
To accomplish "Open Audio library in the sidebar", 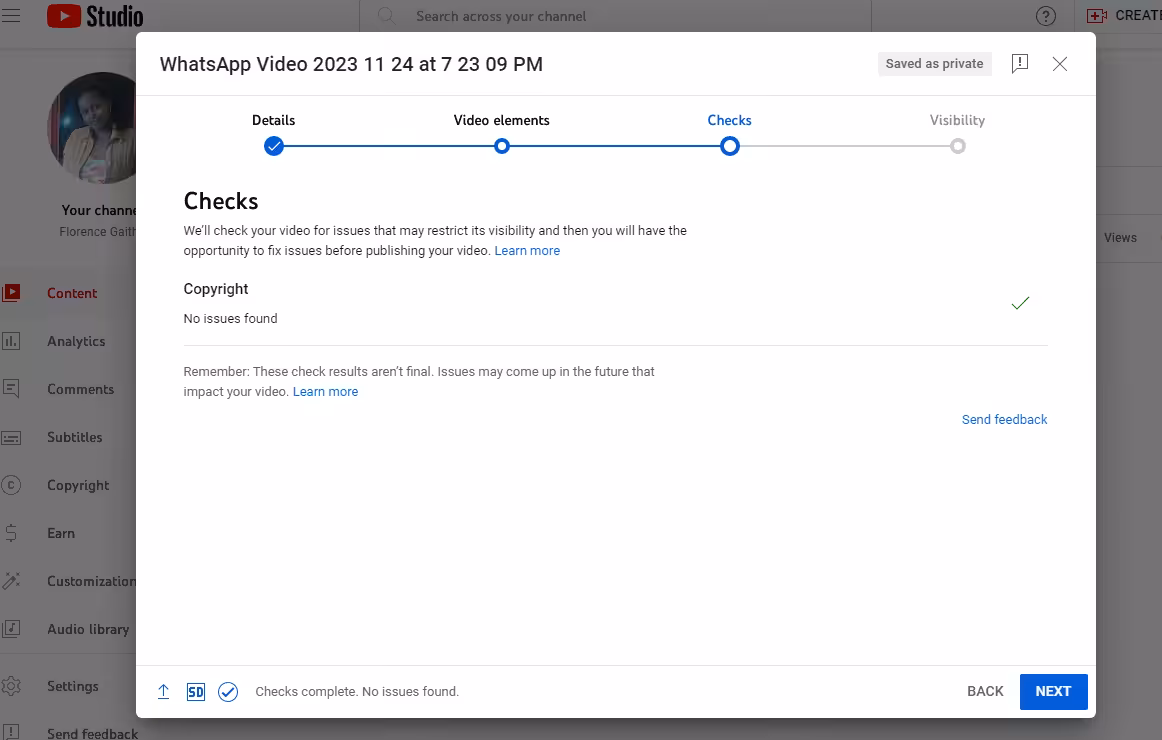I will point(88,630).
